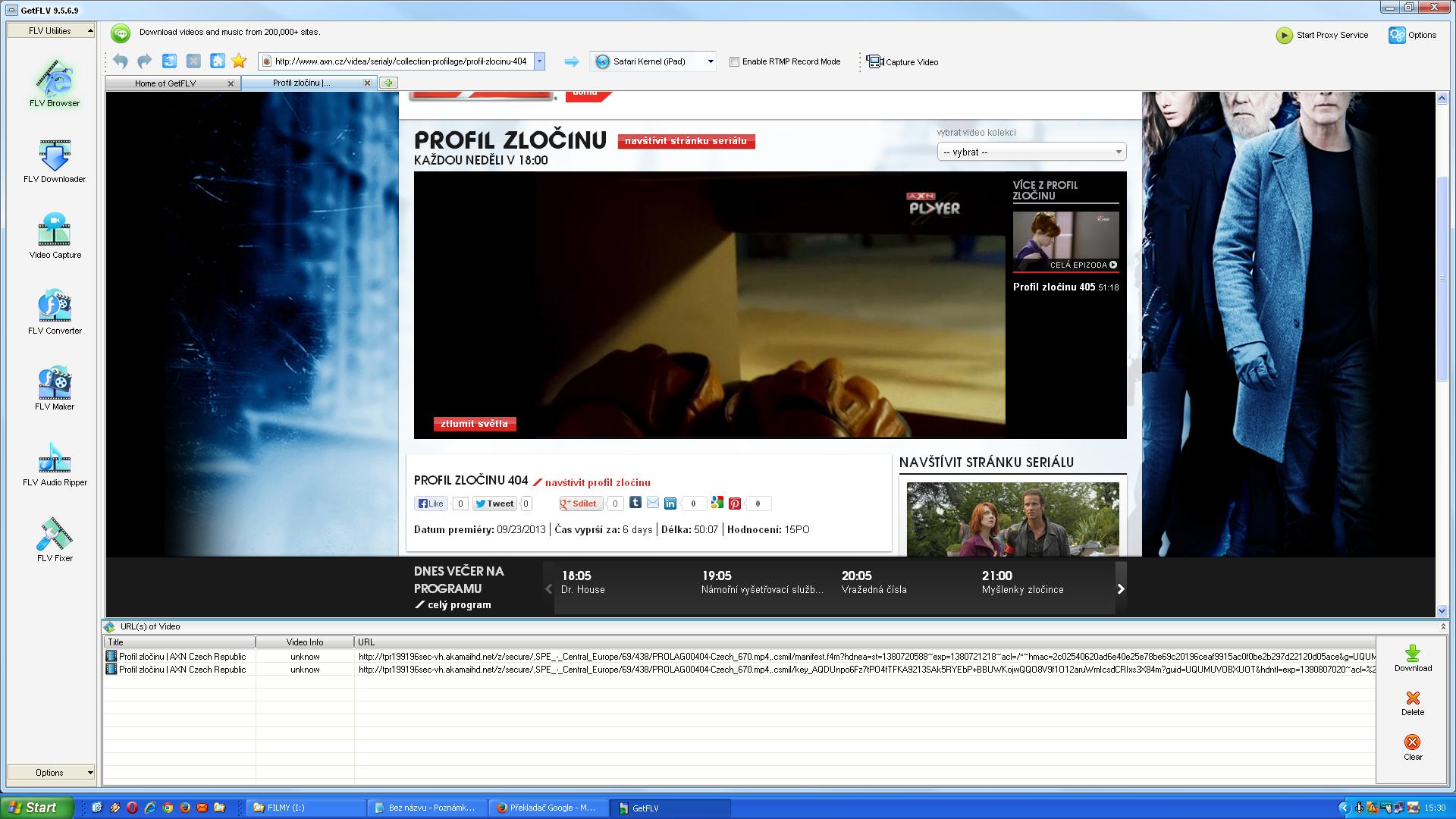
Task: Add page to favorites with star icon
Action: click(x=239, y=61)
